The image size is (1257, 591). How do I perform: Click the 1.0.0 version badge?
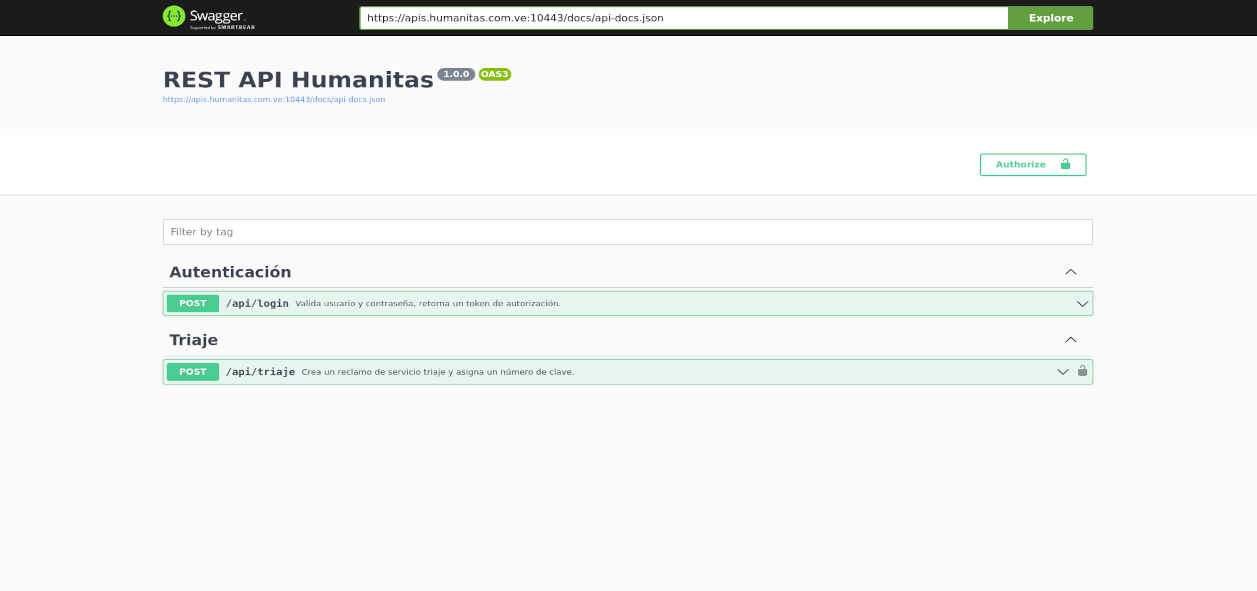point(456,72)
